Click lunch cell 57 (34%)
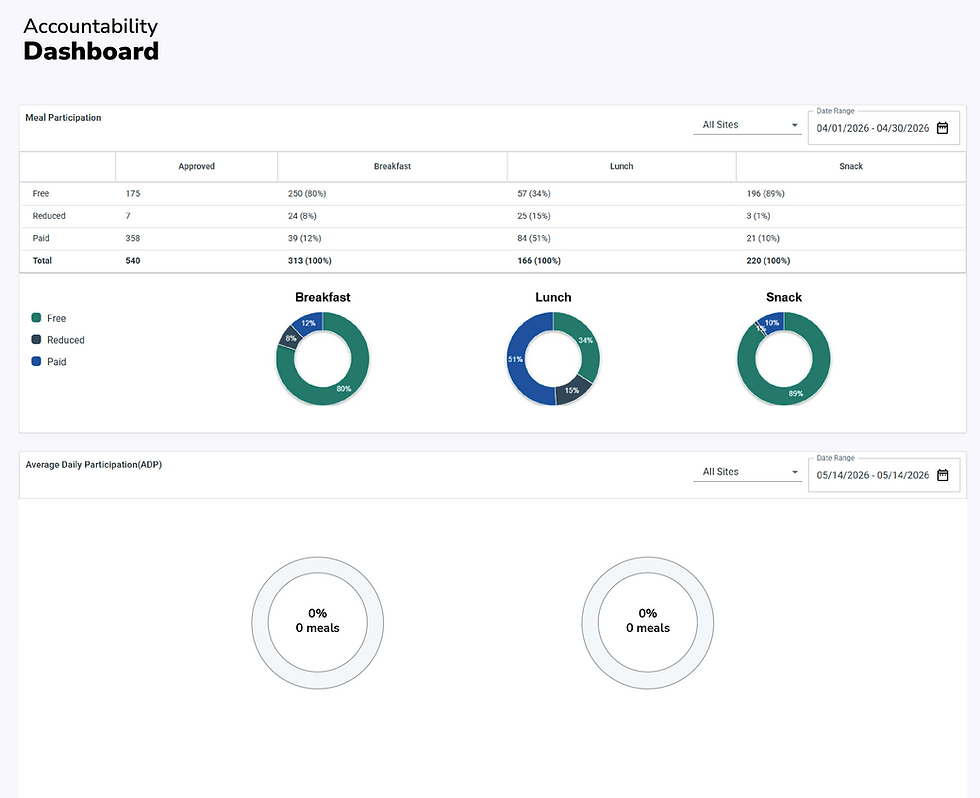This screenshot has width=980, height=798. point(534,194)
